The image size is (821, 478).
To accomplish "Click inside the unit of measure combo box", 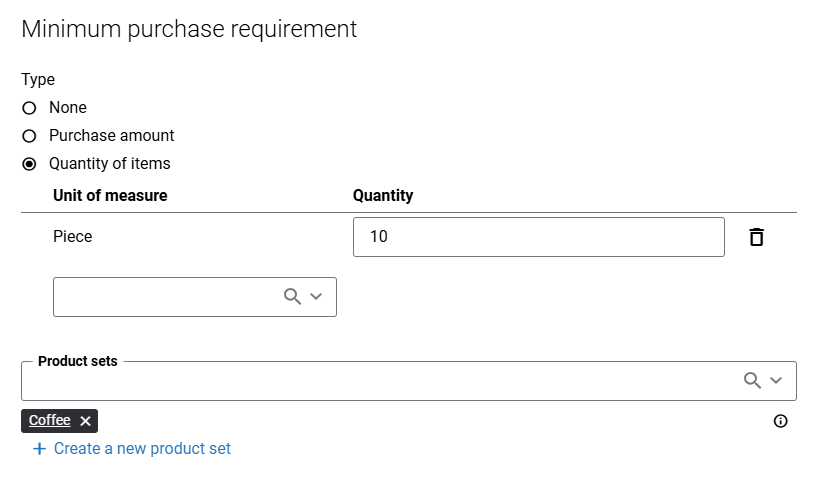I will [195, 297].
